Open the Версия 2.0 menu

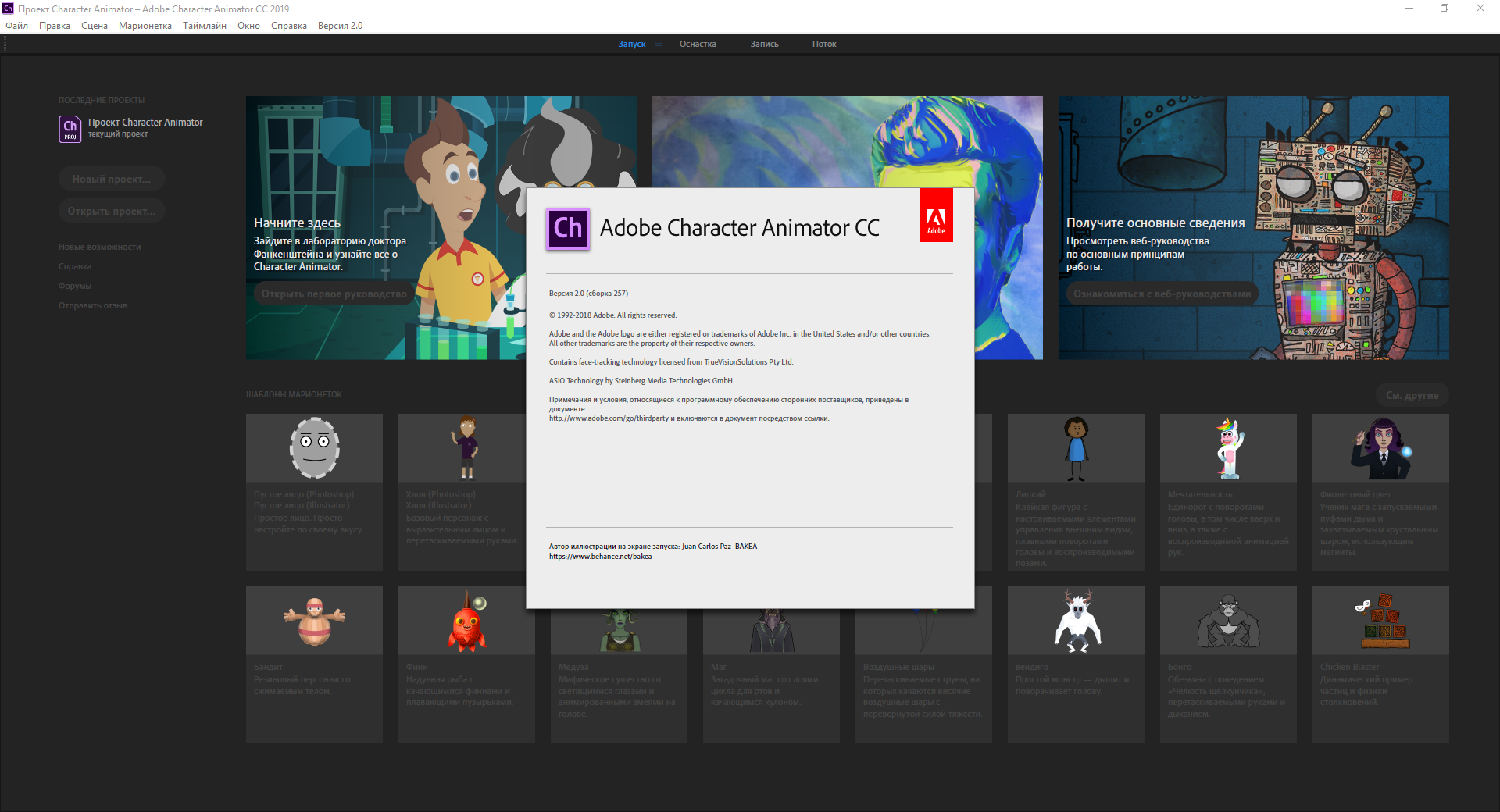point(340,26)
